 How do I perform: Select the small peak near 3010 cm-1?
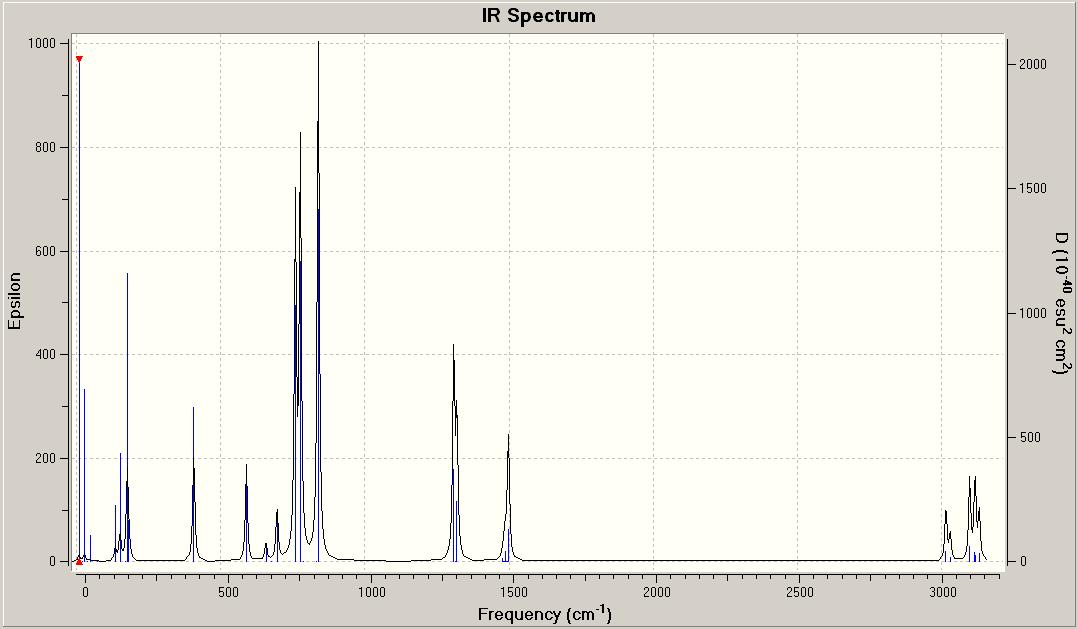[946, 511]
